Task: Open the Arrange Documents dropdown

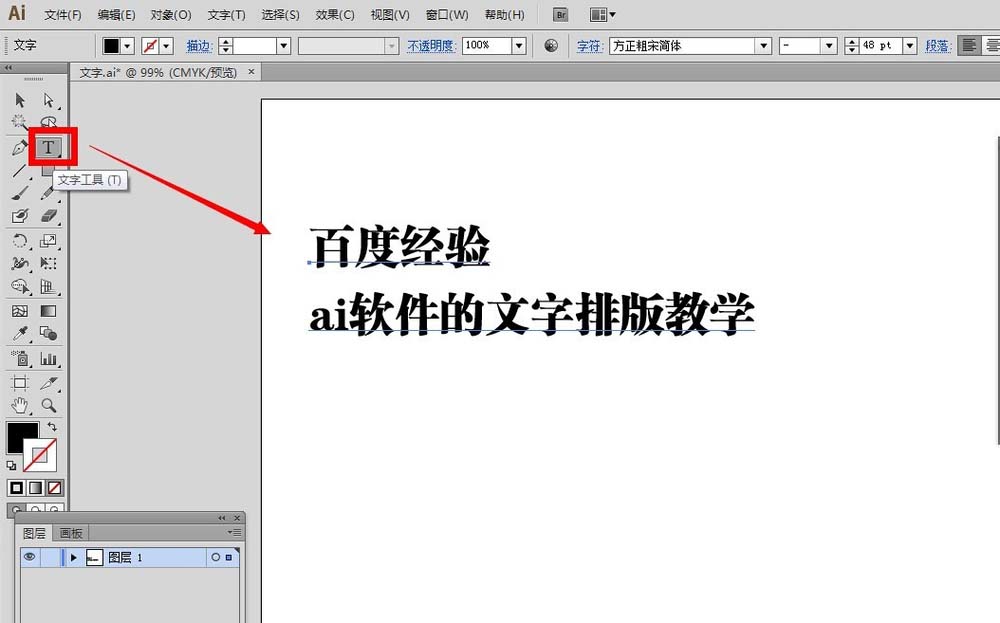Action: [x=602, y=15]
